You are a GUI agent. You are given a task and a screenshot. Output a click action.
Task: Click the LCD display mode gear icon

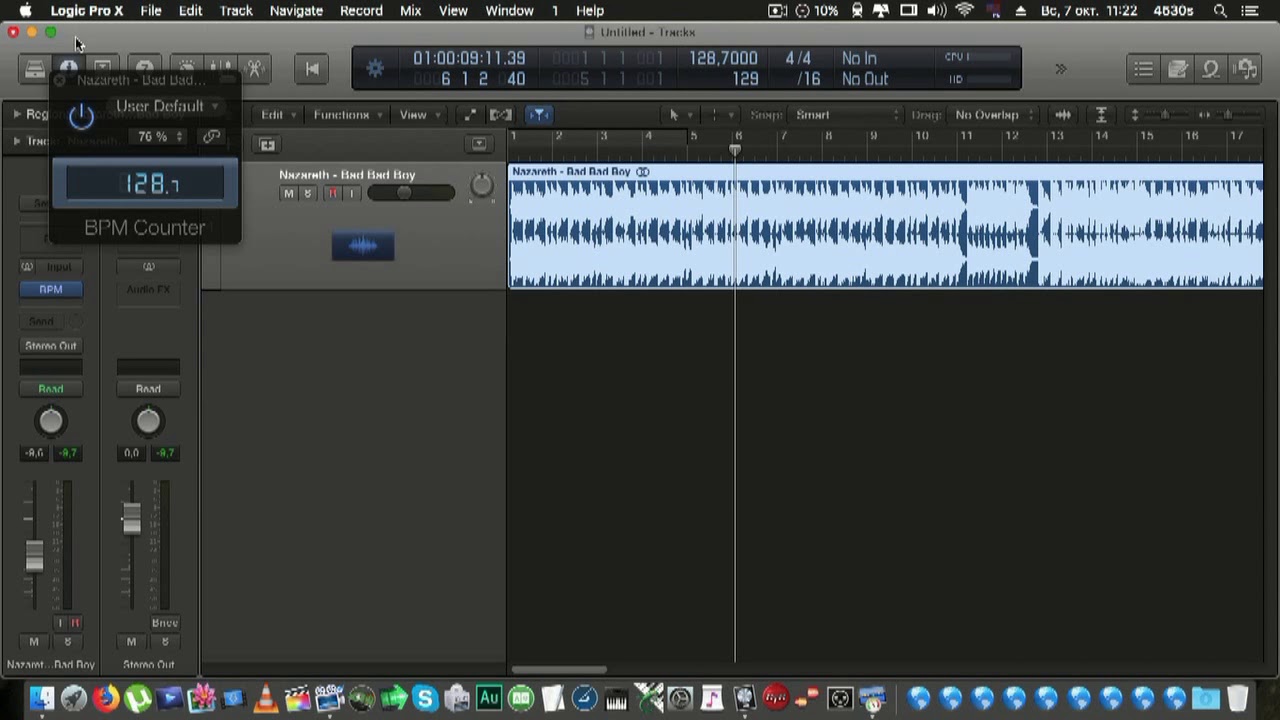coord(375,69)
